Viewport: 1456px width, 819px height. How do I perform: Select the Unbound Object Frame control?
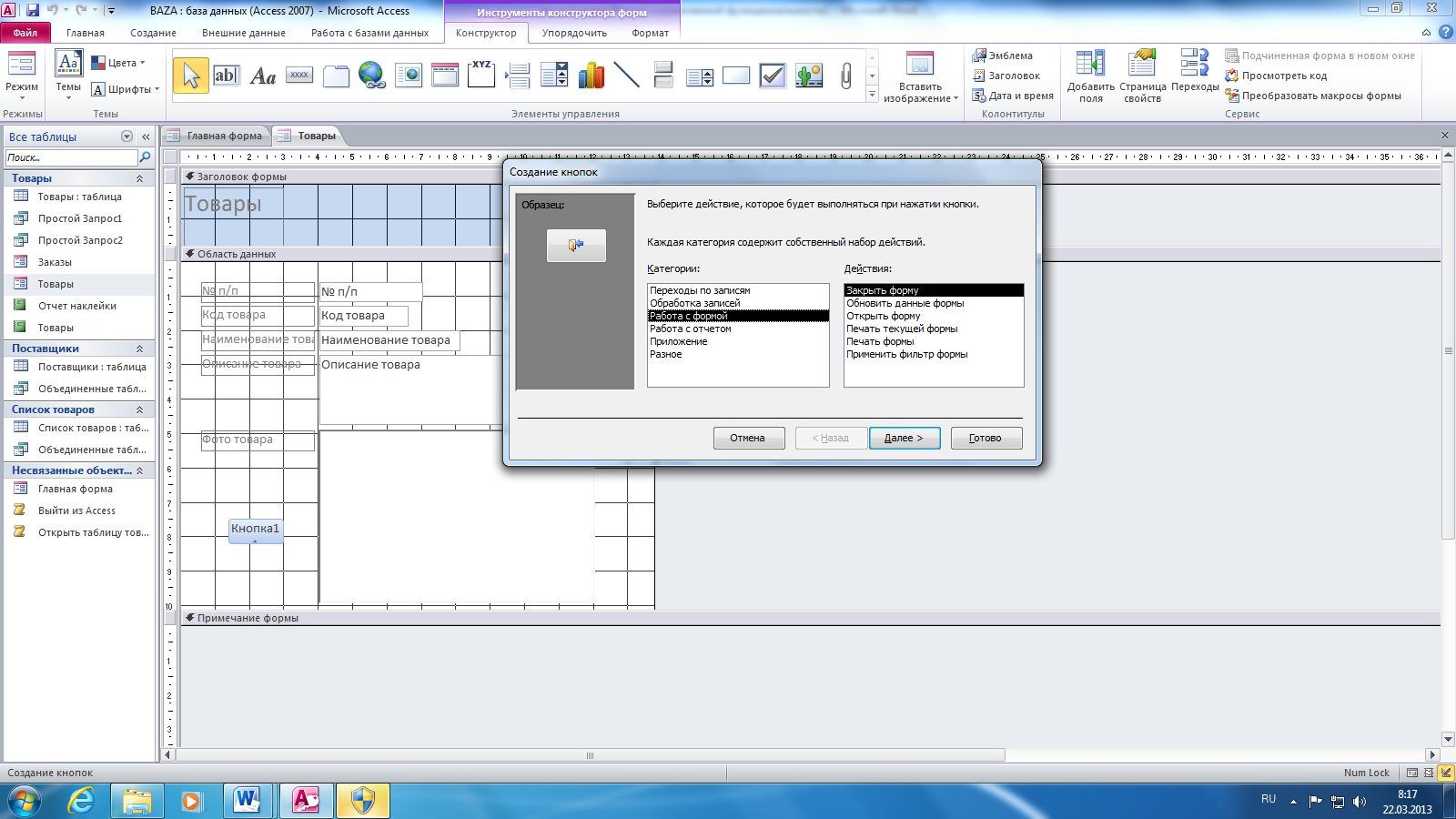(x=809, y=76)
